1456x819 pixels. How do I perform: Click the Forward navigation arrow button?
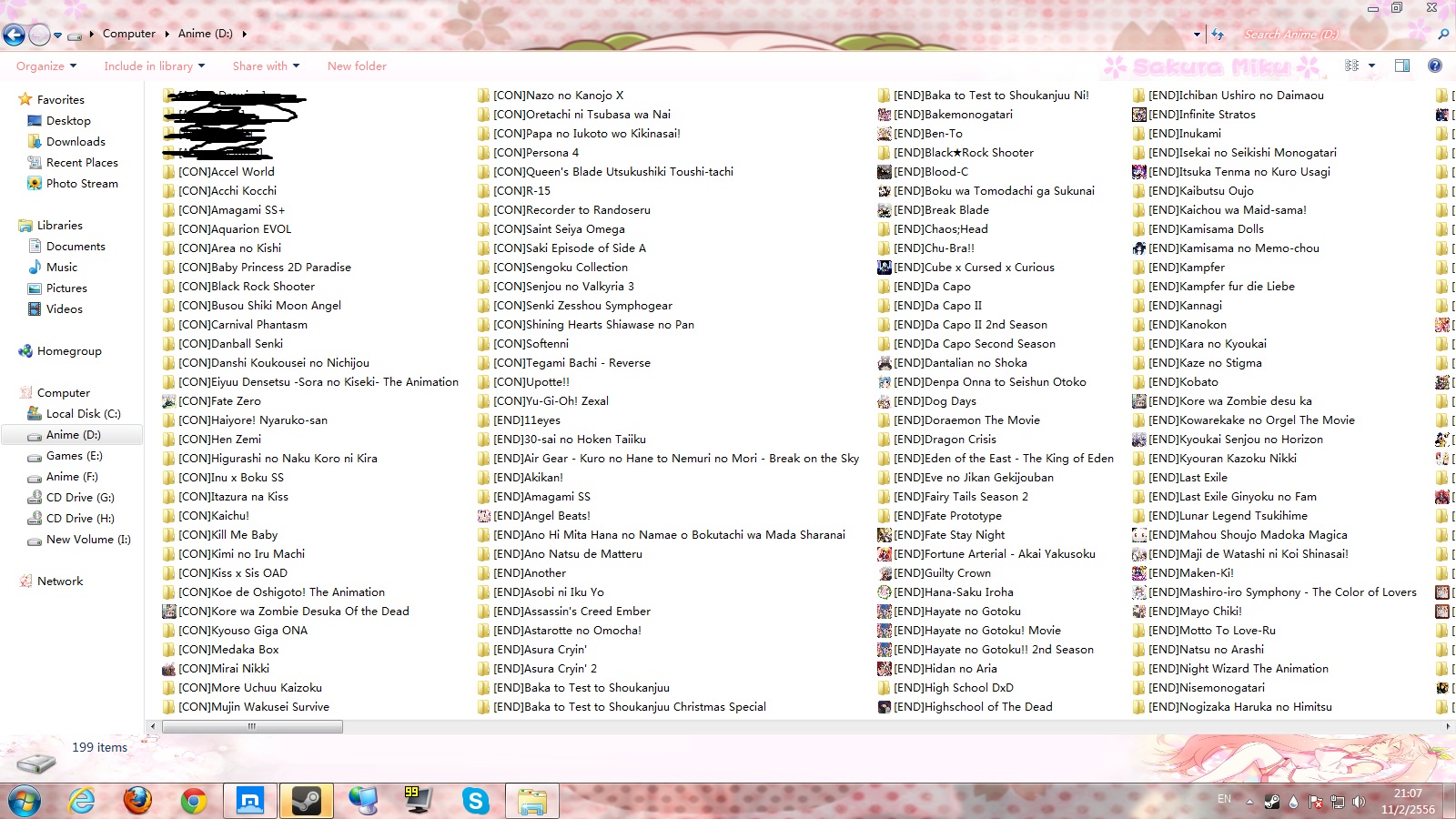(39, 35)
